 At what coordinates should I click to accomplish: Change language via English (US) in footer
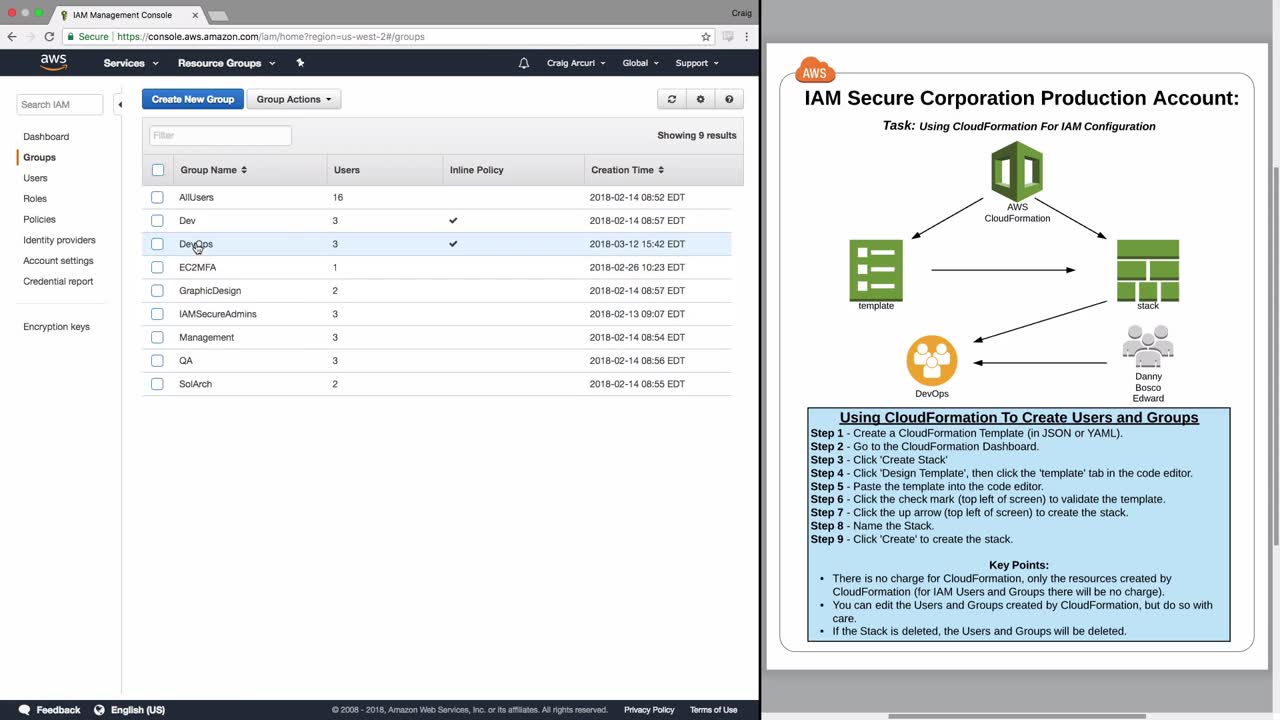click(x=129, y=710)
